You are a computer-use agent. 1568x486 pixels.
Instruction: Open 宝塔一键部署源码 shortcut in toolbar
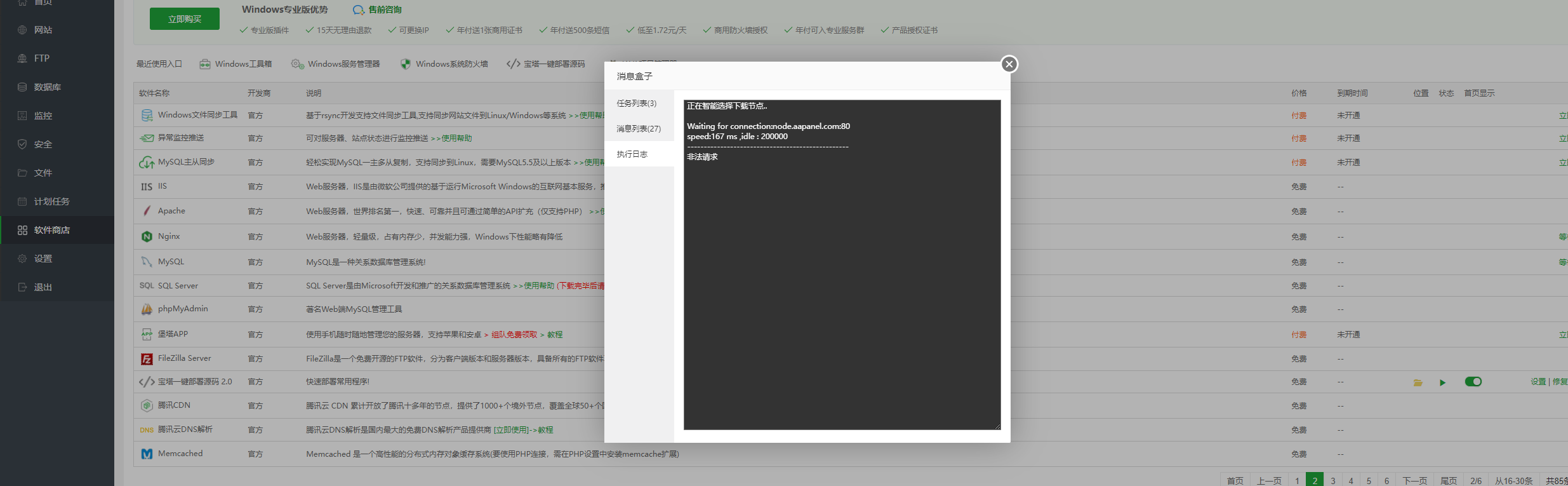(x=546, y=64)
